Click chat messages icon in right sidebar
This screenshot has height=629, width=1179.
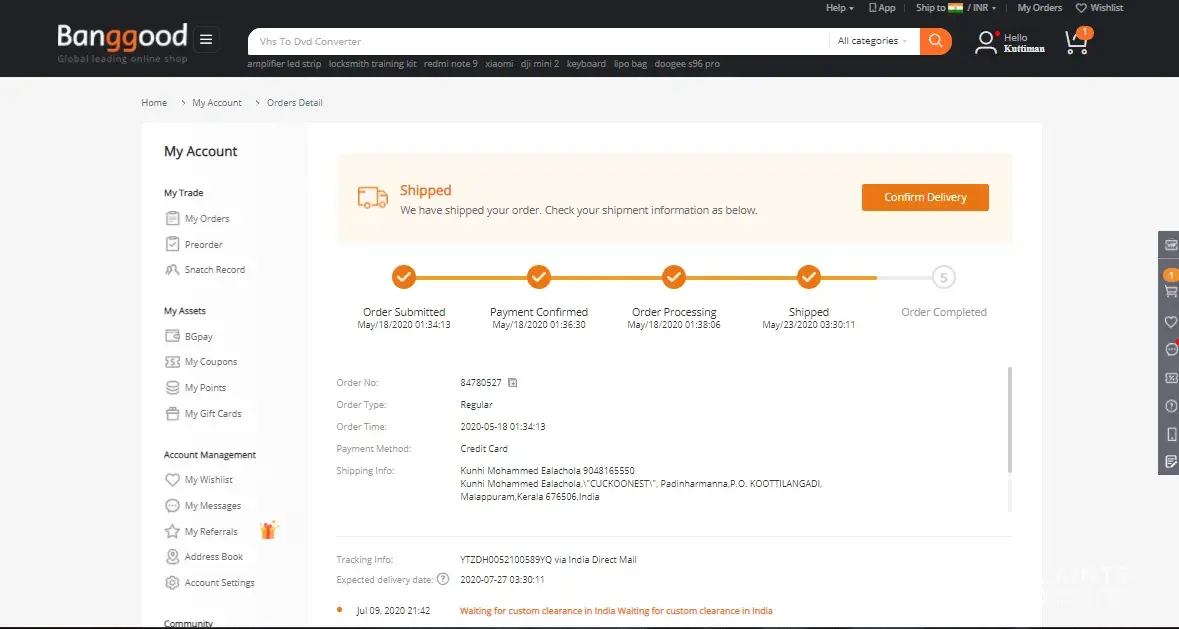tap(1171, 350)
